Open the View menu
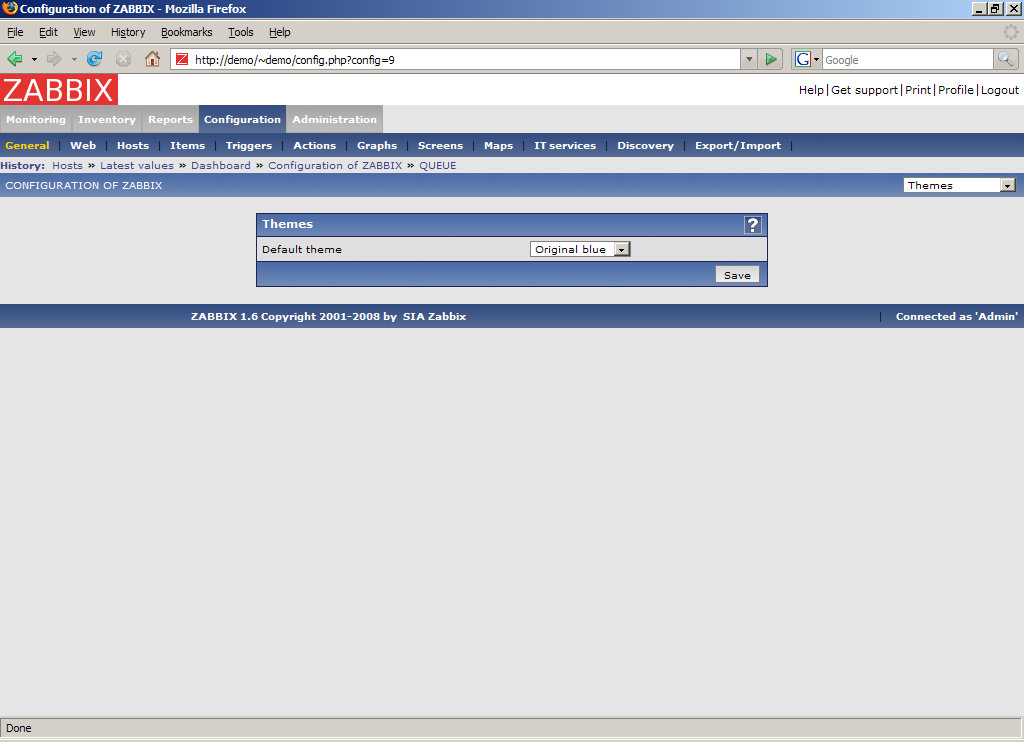Image resolution: width=1024 pixels, height=742 pixels. point(84,32)
